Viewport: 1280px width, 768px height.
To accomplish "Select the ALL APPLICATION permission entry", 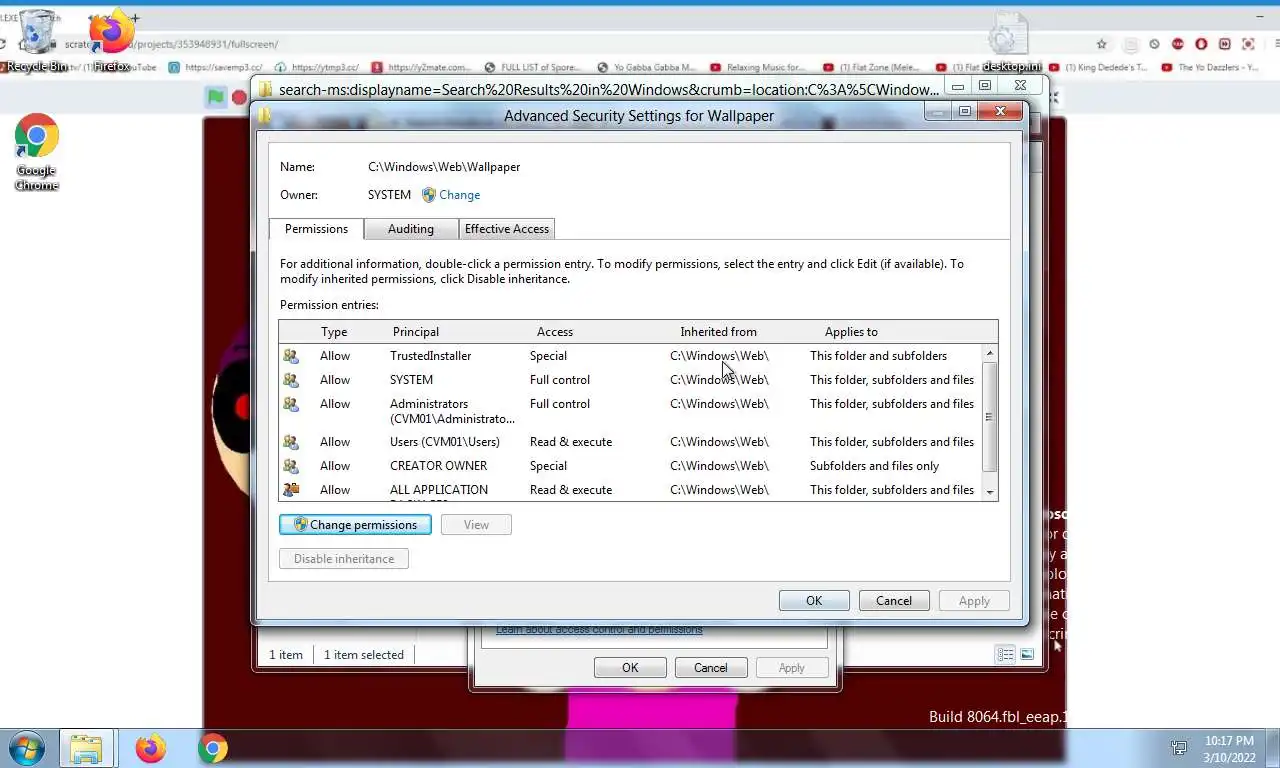I will [x=631, y=490].
